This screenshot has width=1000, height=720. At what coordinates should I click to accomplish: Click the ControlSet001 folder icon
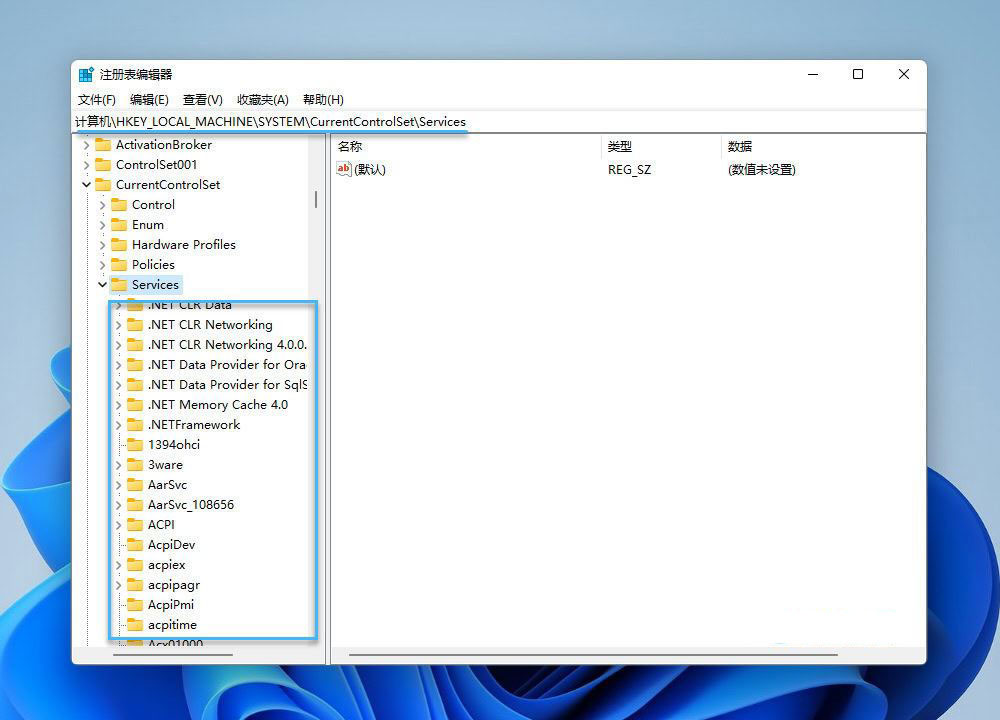[x=102, y=165]
